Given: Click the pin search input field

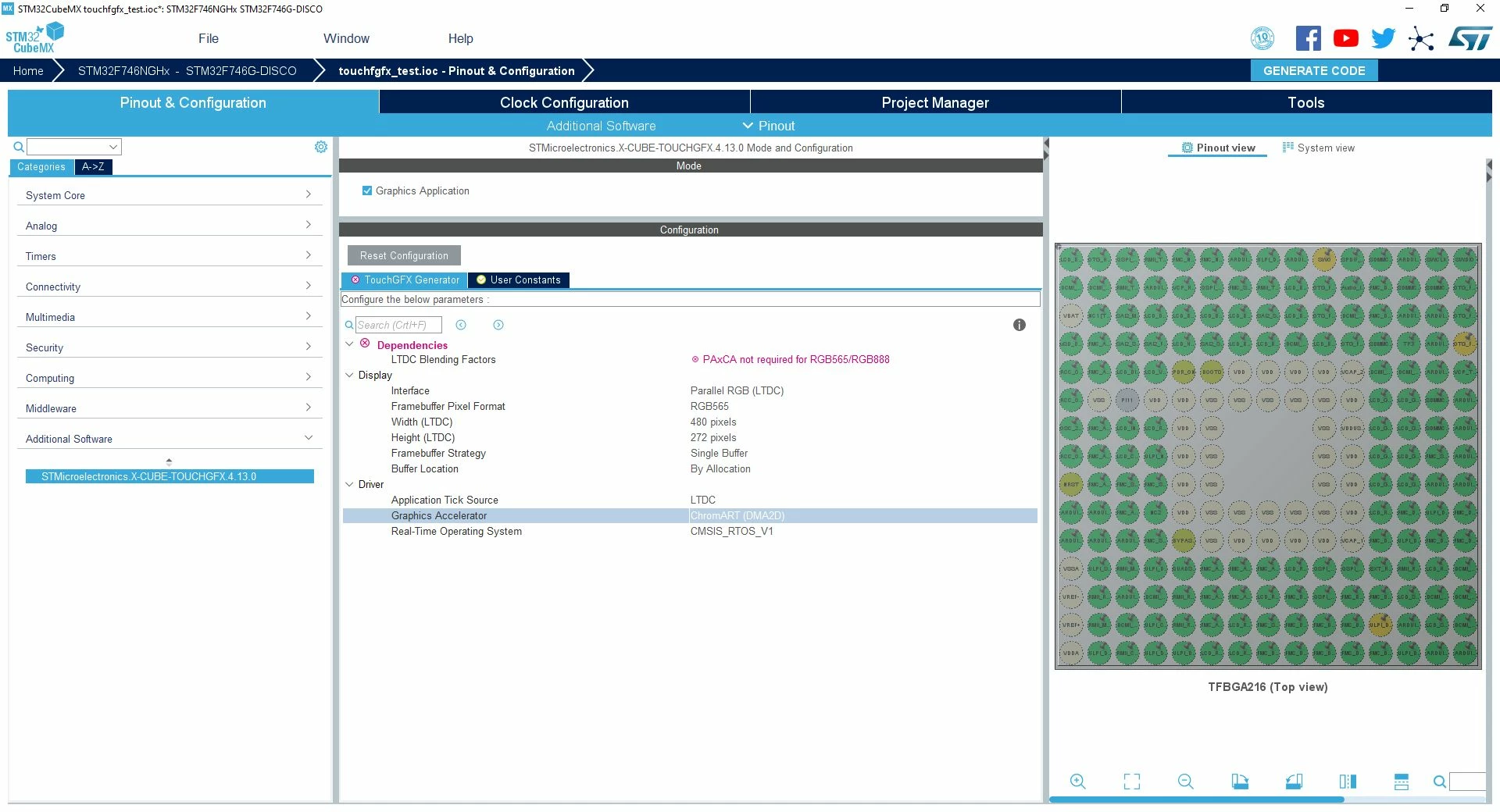Looking at the screenshot, I should click(x=1468, y=782).
